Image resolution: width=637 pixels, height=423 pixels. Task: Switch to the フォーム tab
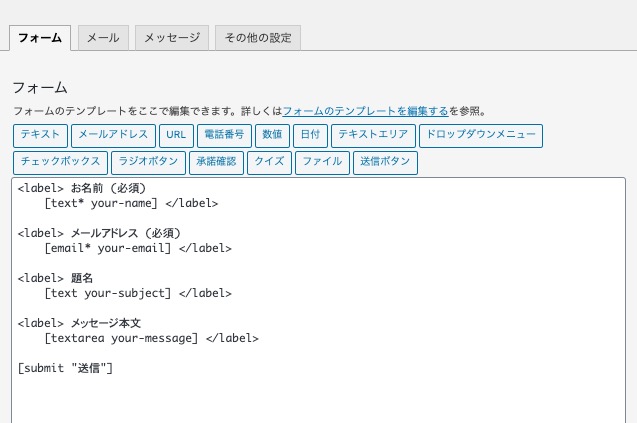click(40, 38)
